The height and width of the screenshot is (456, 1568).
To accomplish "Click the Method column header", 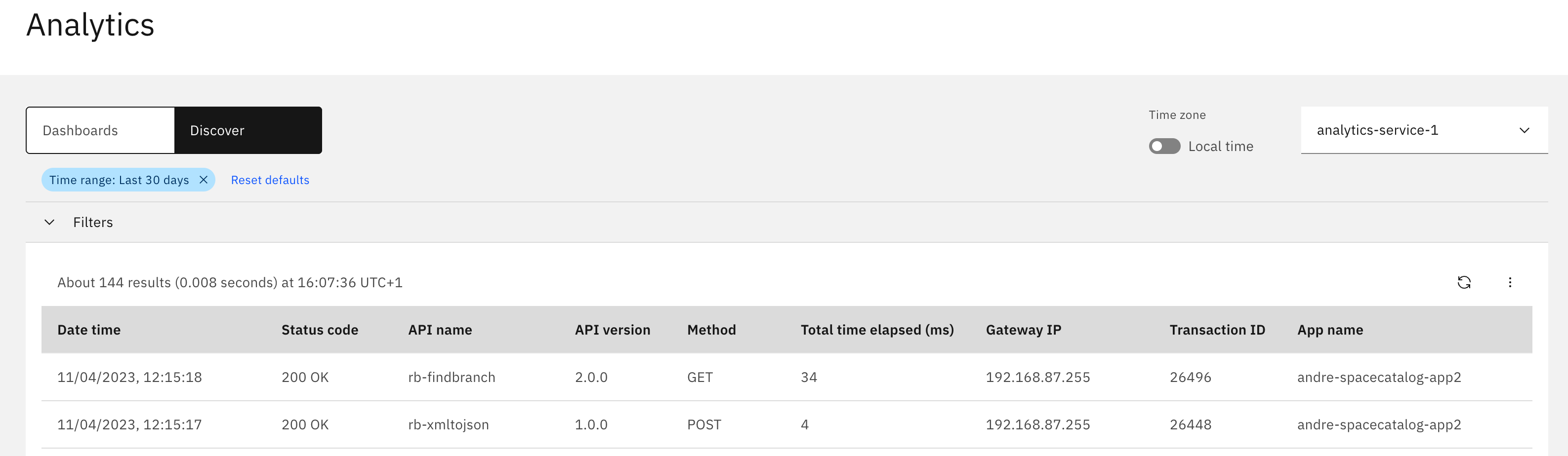I will 711,330.
